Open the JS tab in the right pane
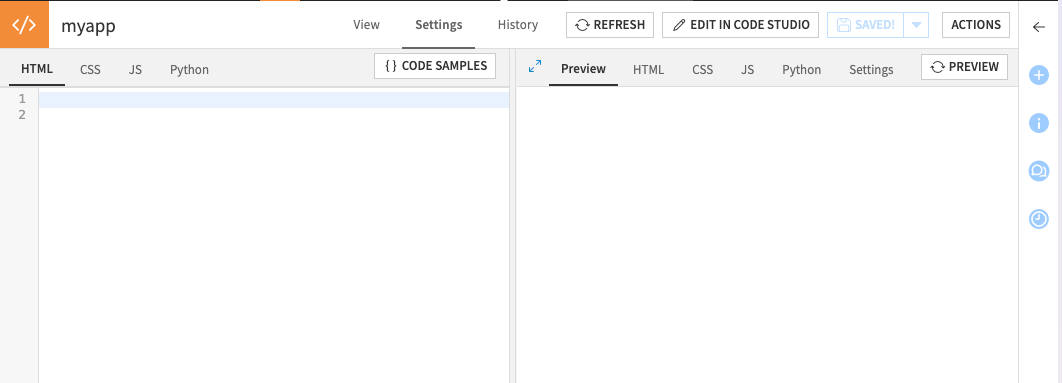1062x383 pixels. [x=747, y=69]
